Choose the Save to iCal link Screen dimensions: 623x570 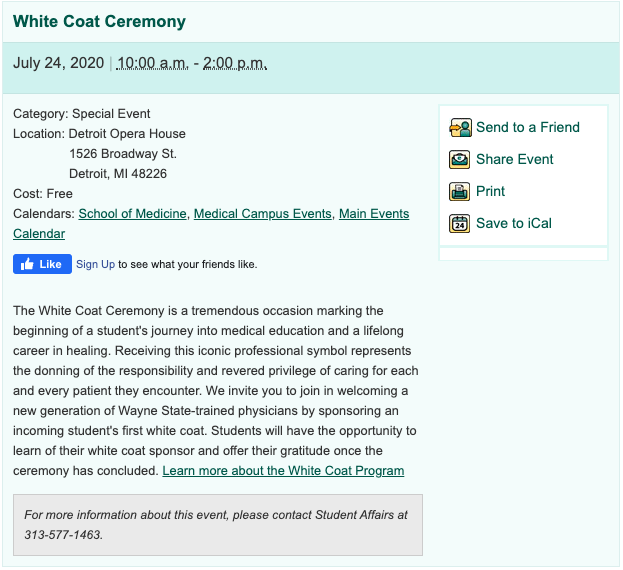pyautogui.click(x=513, y=224)
